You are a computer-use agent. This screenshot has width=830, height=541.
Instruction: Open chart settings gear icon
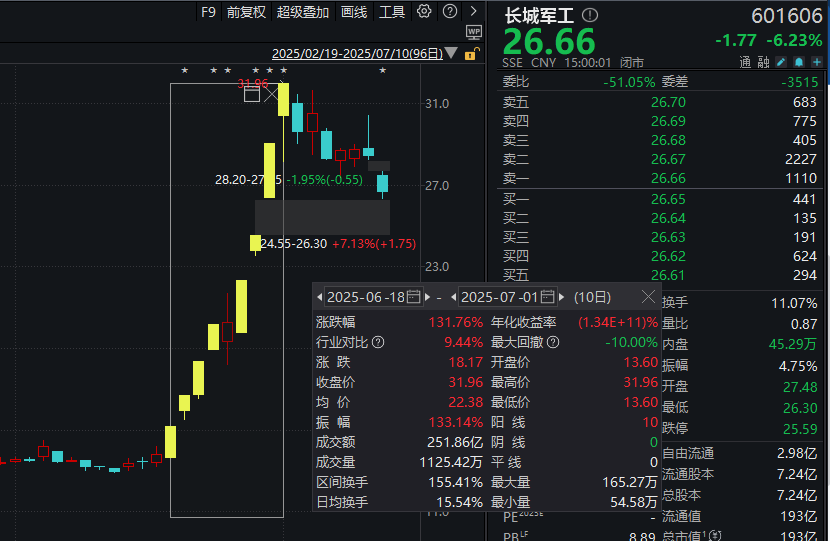point(424,11)
